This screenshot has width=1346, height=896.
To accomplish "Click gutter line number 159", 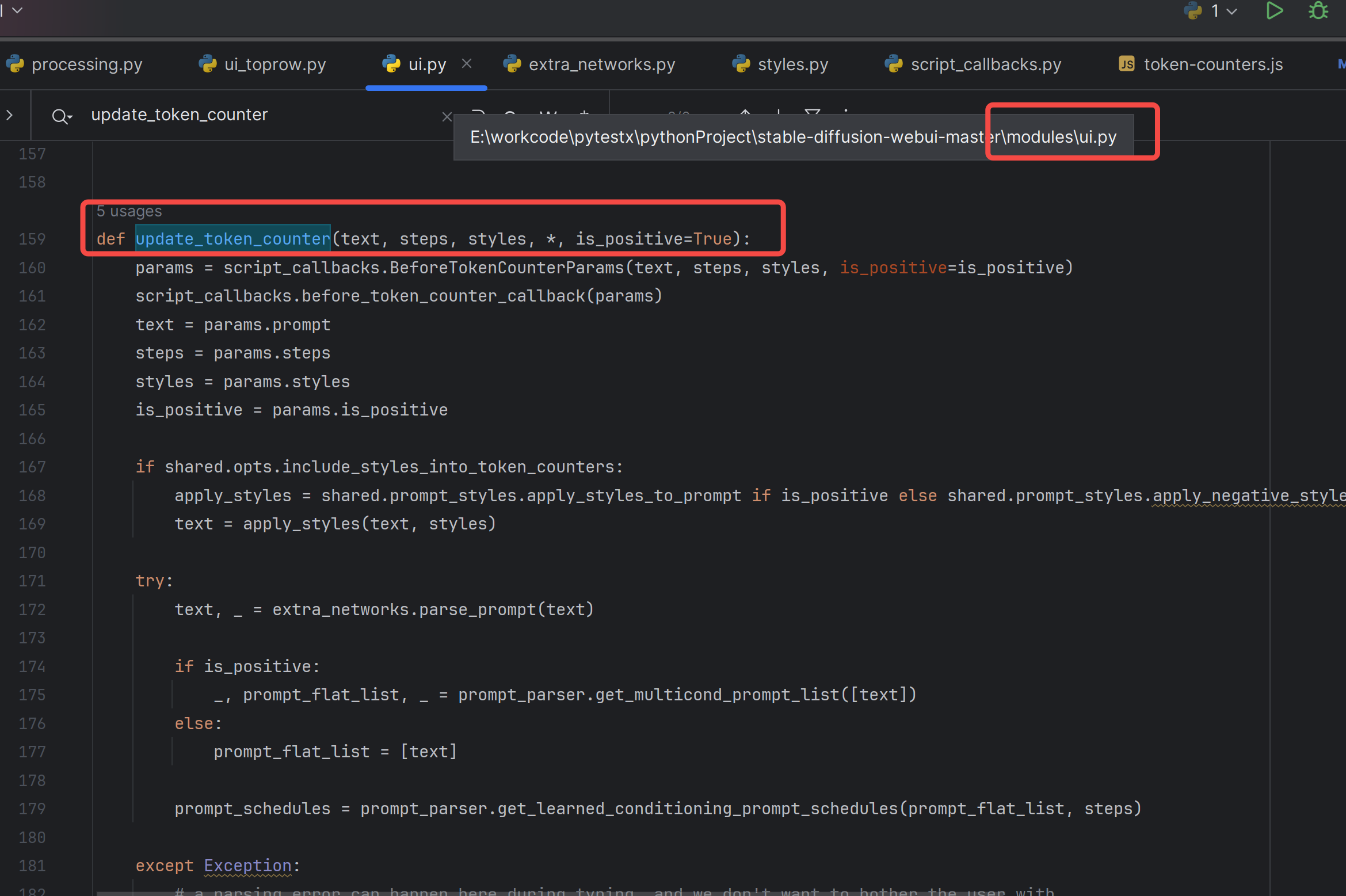I will click(x=32, y=239).
